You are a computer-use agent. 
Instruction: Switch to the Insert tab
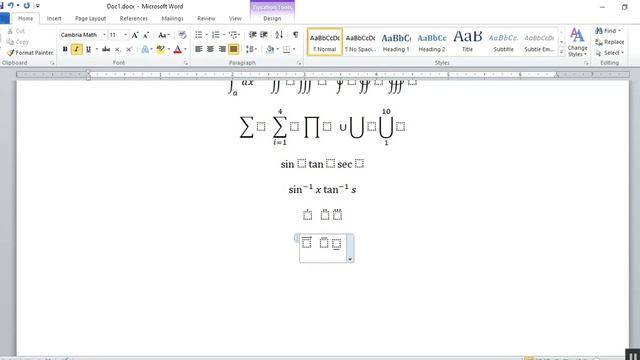coord(54,18)
